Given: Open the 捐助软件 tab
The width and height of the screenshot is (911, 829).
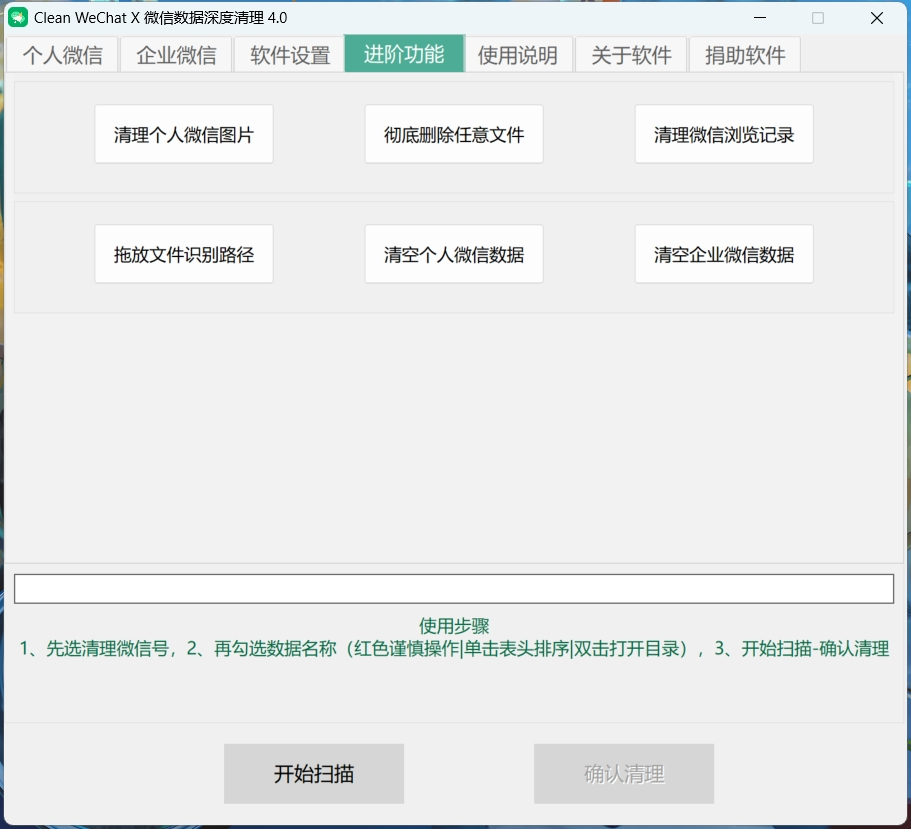Looking at the screenshot, I should pyautogui.click(x=745, y=55).
